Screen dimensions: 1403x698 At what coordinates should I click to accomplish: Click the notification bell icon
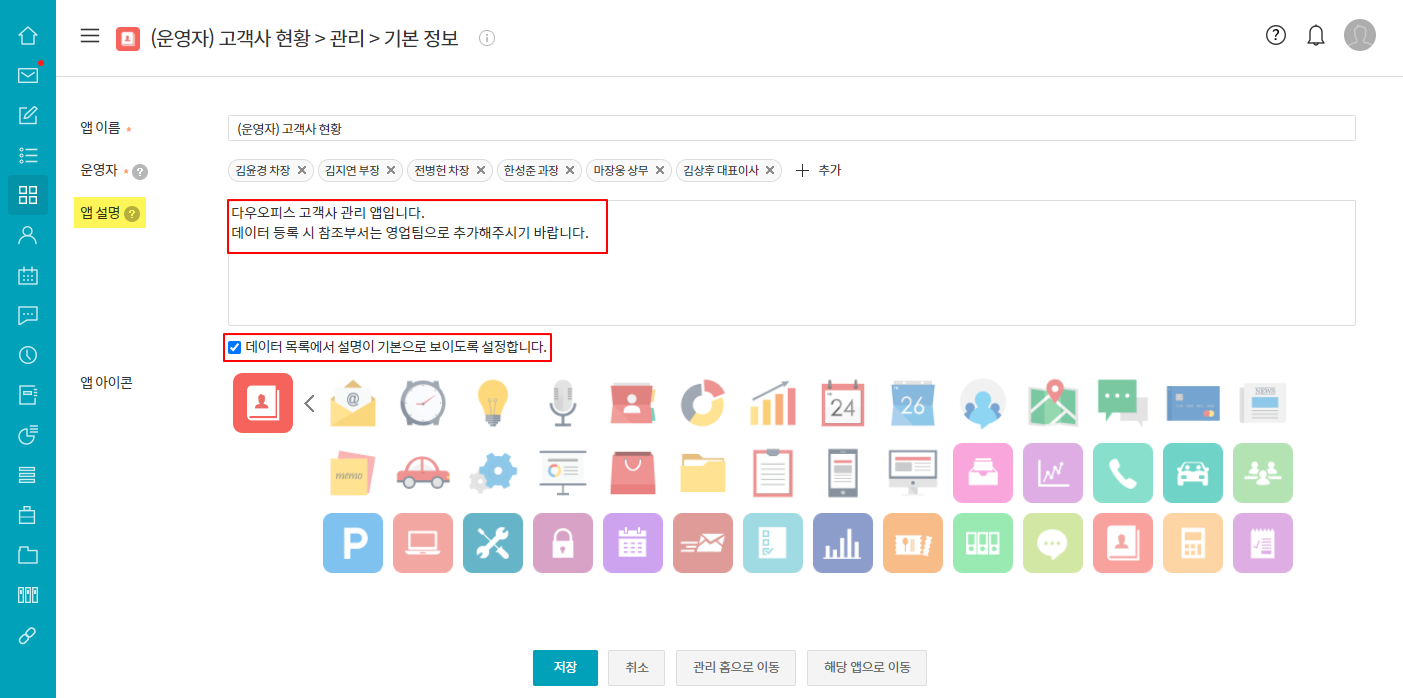(x=1316, y=36)
